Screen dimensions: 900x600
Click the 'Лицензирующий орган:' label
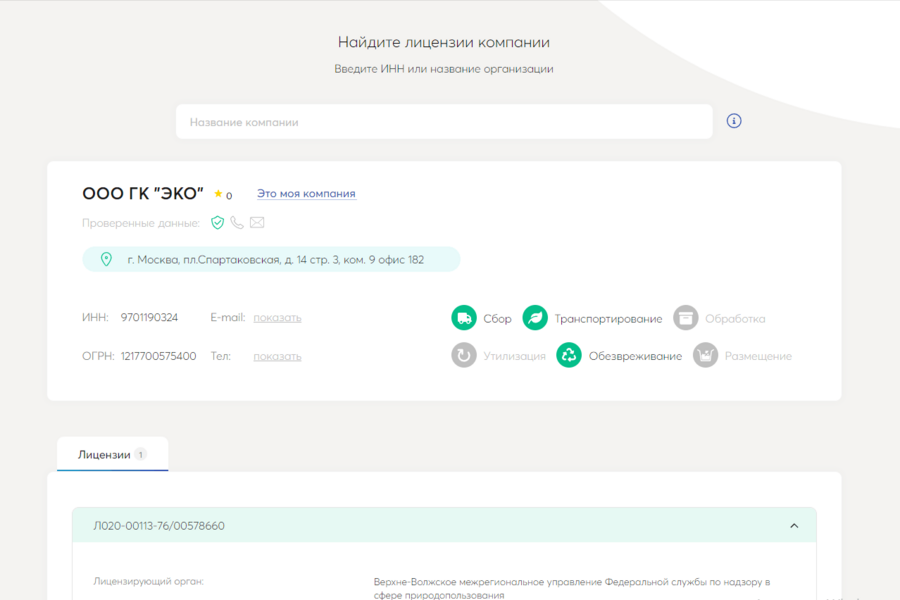(149, 581)
